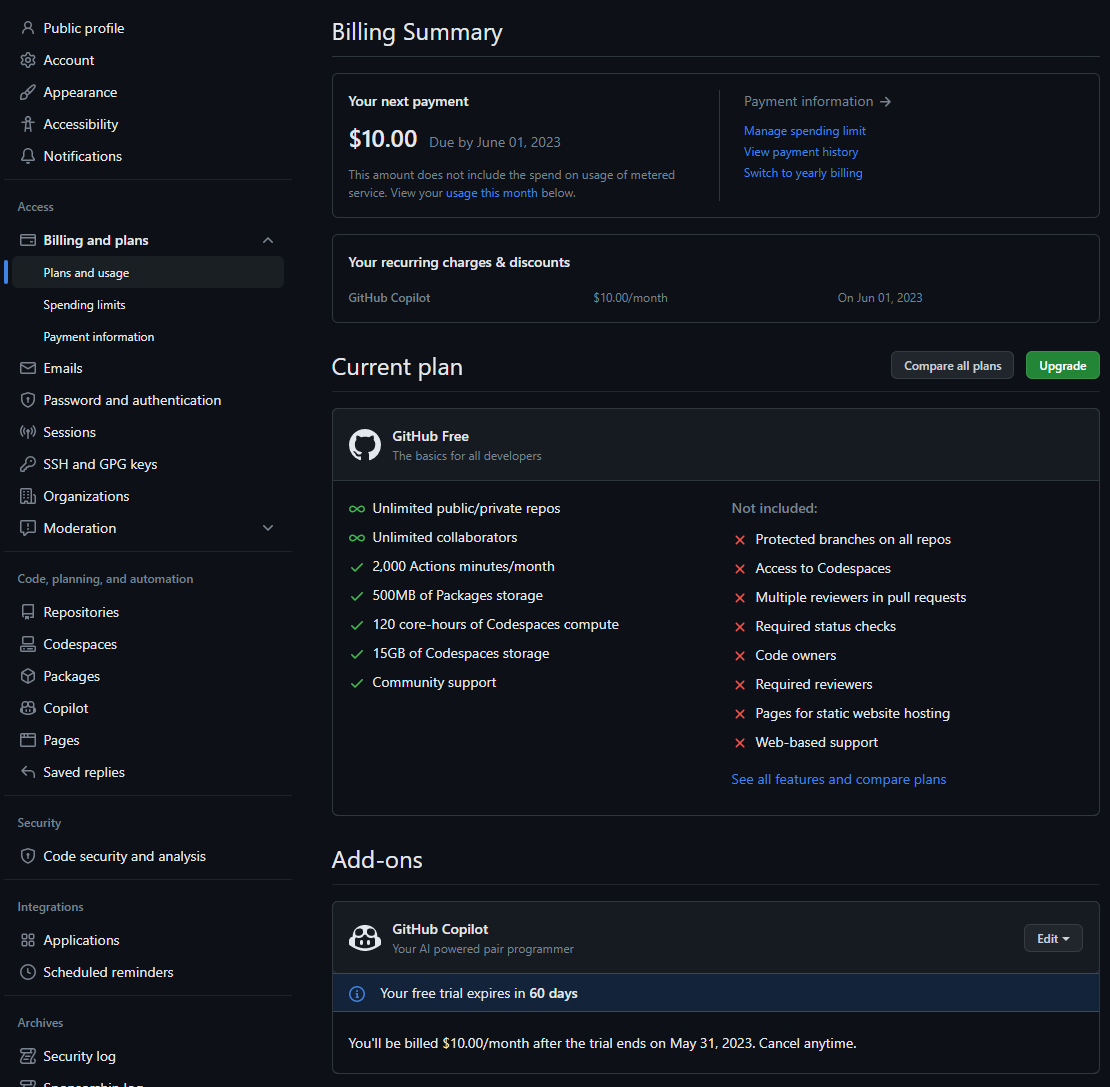Open Password and authentication settings
Viewport: 1110px width, 1087px height.
tap(132, 400)
